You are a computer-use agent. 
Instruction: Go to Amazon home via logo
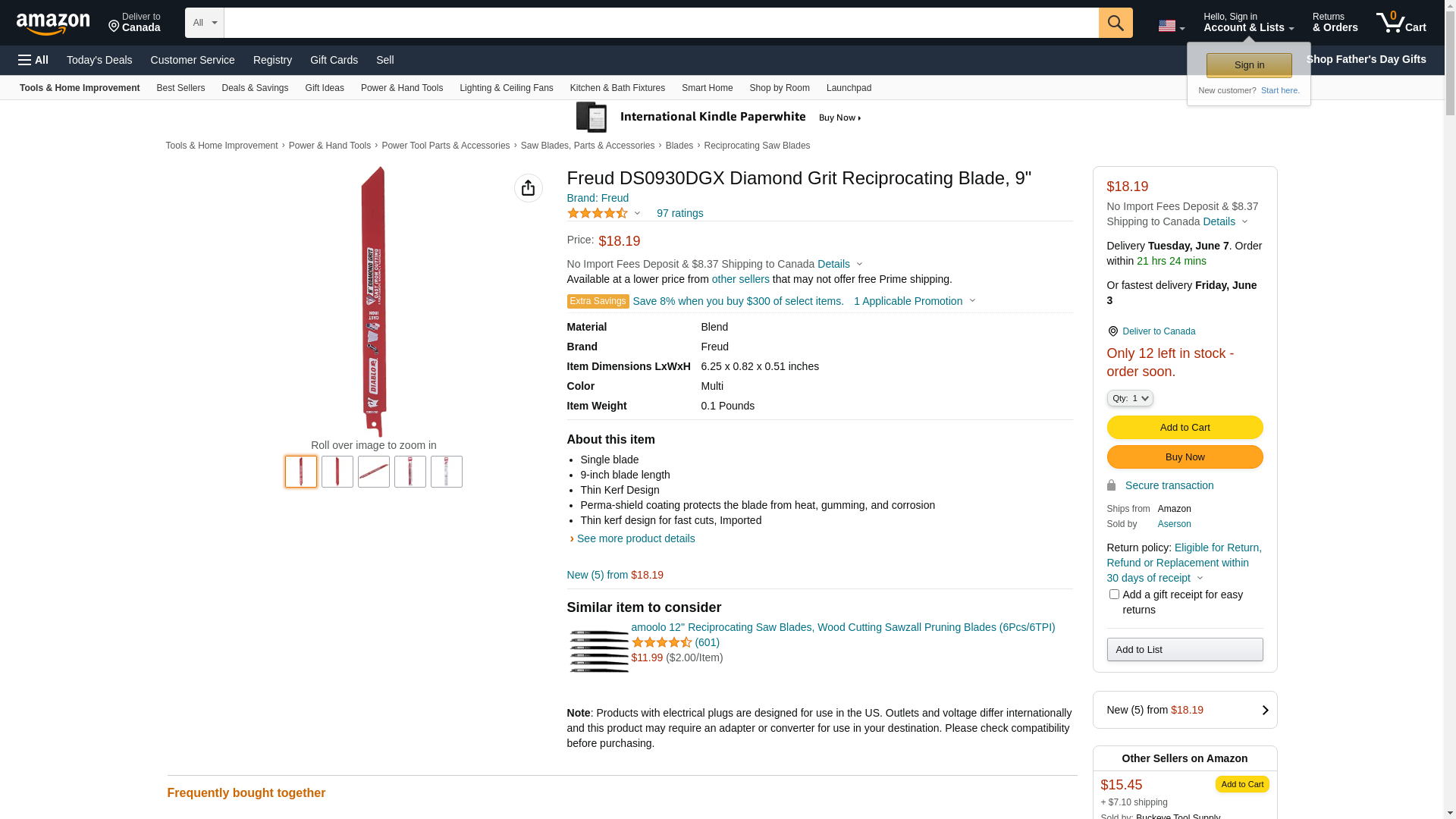tap(53, 24)
